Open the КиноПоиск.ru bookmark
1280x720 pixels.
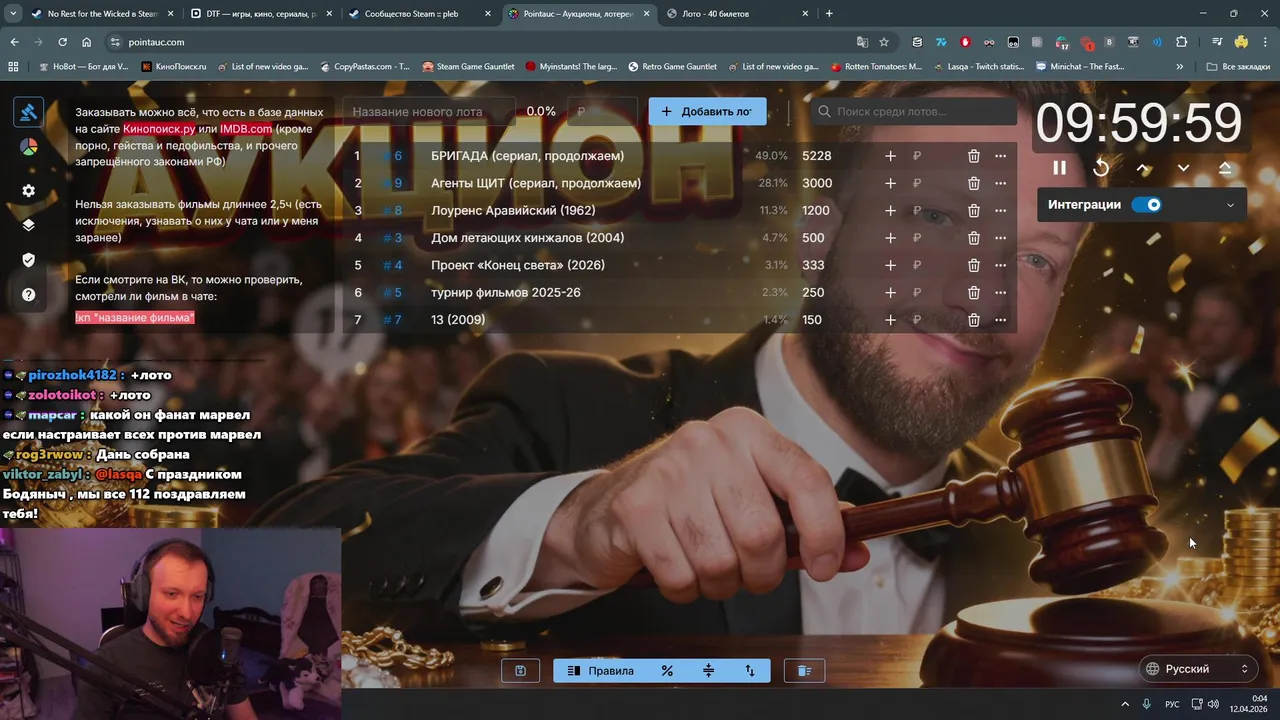[x=174, y=67]
